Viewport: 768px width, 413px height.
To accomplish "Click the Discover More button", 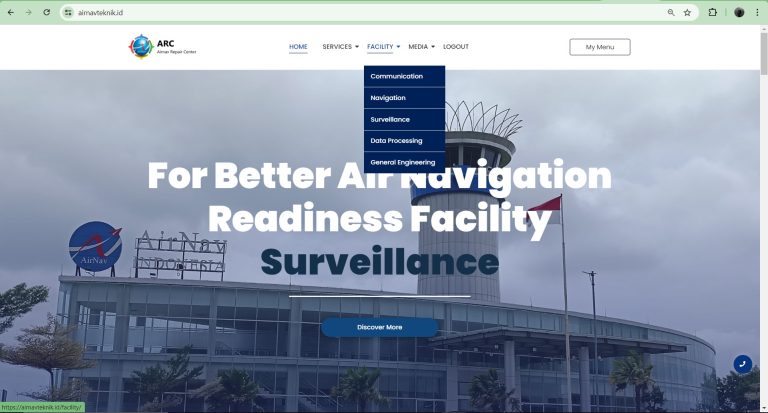I will click(380, 327).
